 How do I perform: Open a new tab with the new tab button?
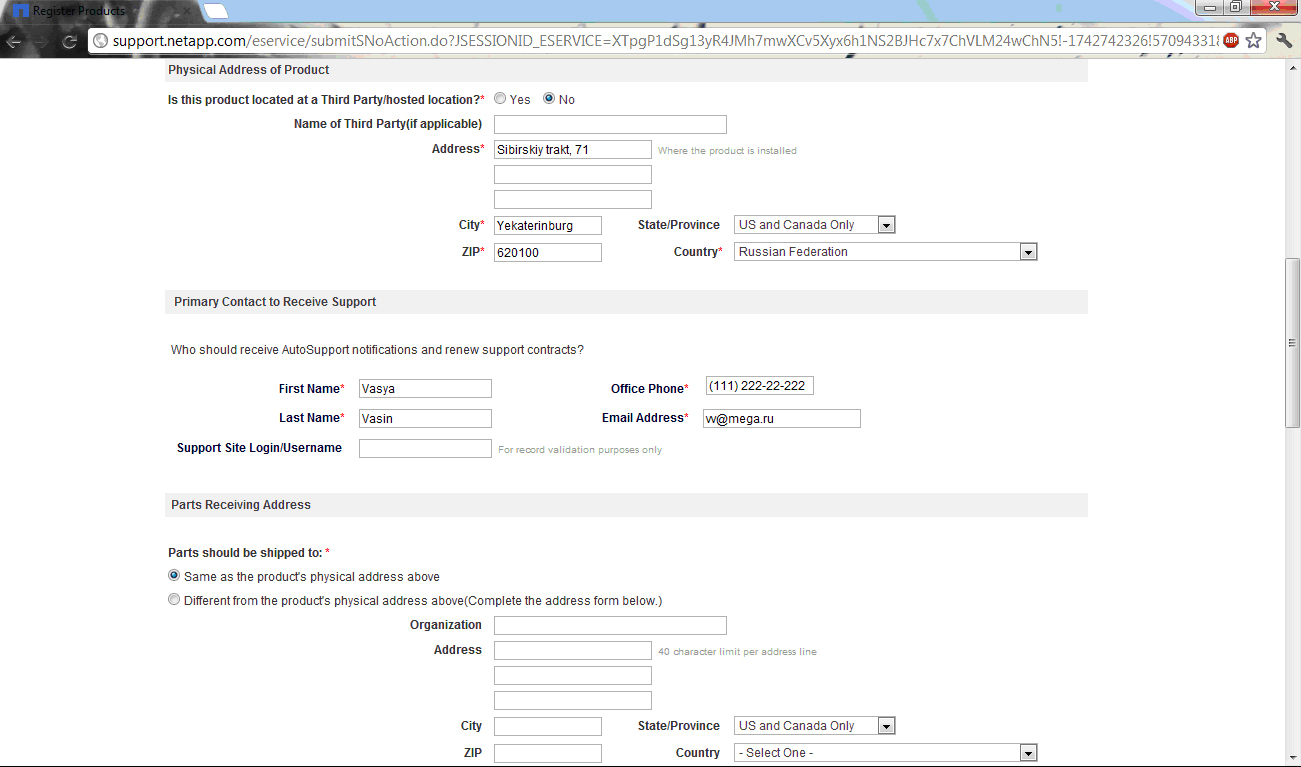pyautogui.click(x=215, y=11)
